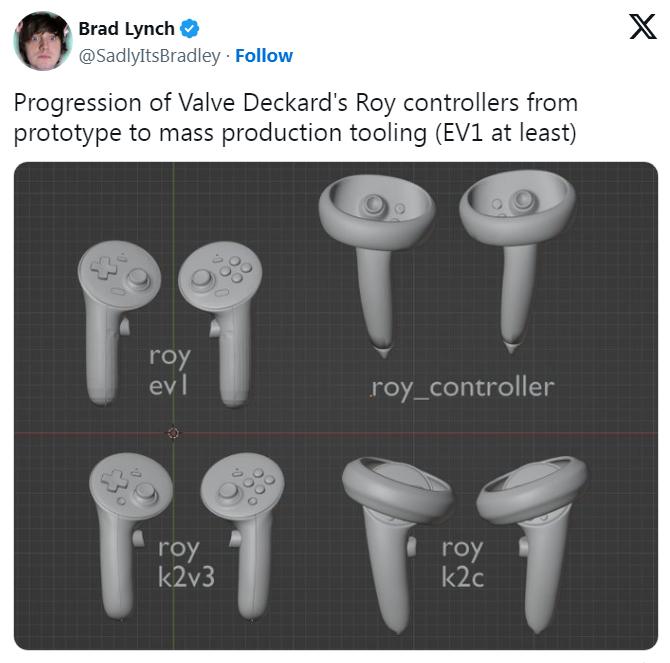Image resolution: width=670 pixels, height=663 pixels.
Task: Click the D-pad on the left roy ev1 controller
Action: pyautogui.click(x=103, y=267)
